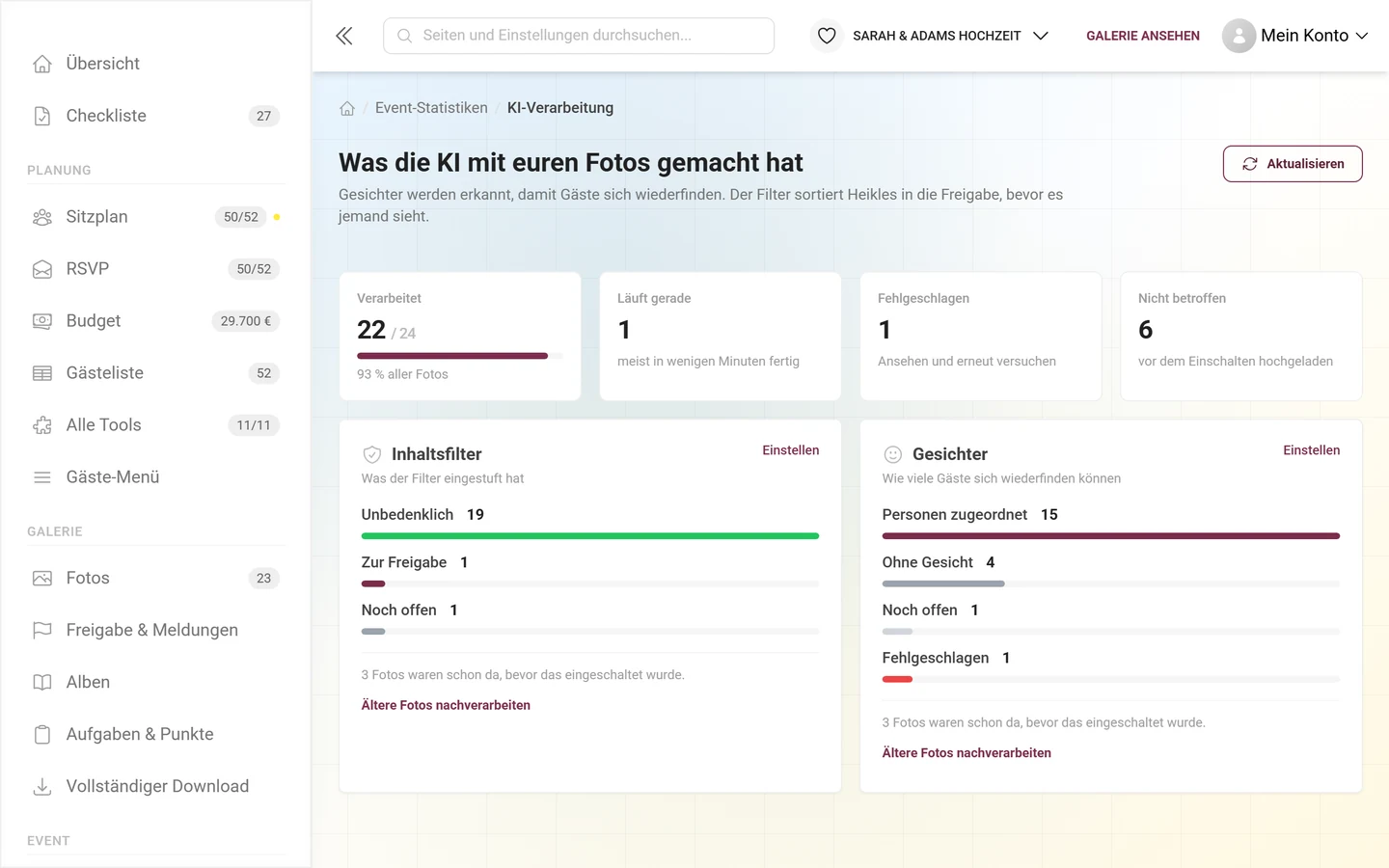Click Einstellen in the Gesichter card
The width and height of the screenshot is (1389, 868).
[1311, 450]
